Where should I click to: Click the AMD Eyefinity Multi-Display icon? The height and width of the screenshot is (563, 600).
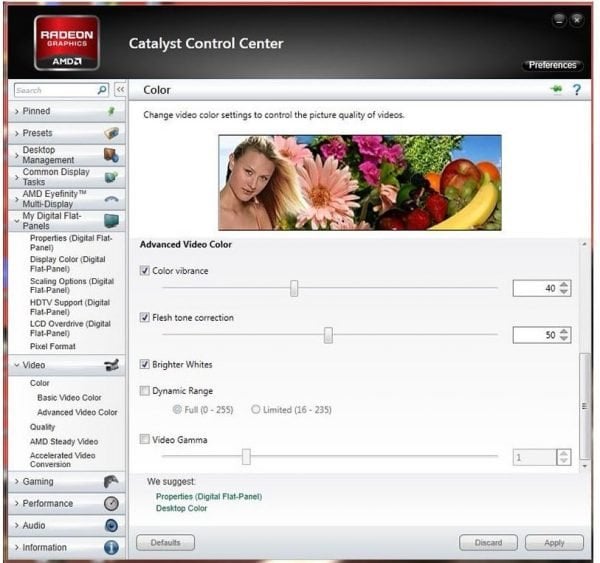pyautogui.click(x=111, y=199)
